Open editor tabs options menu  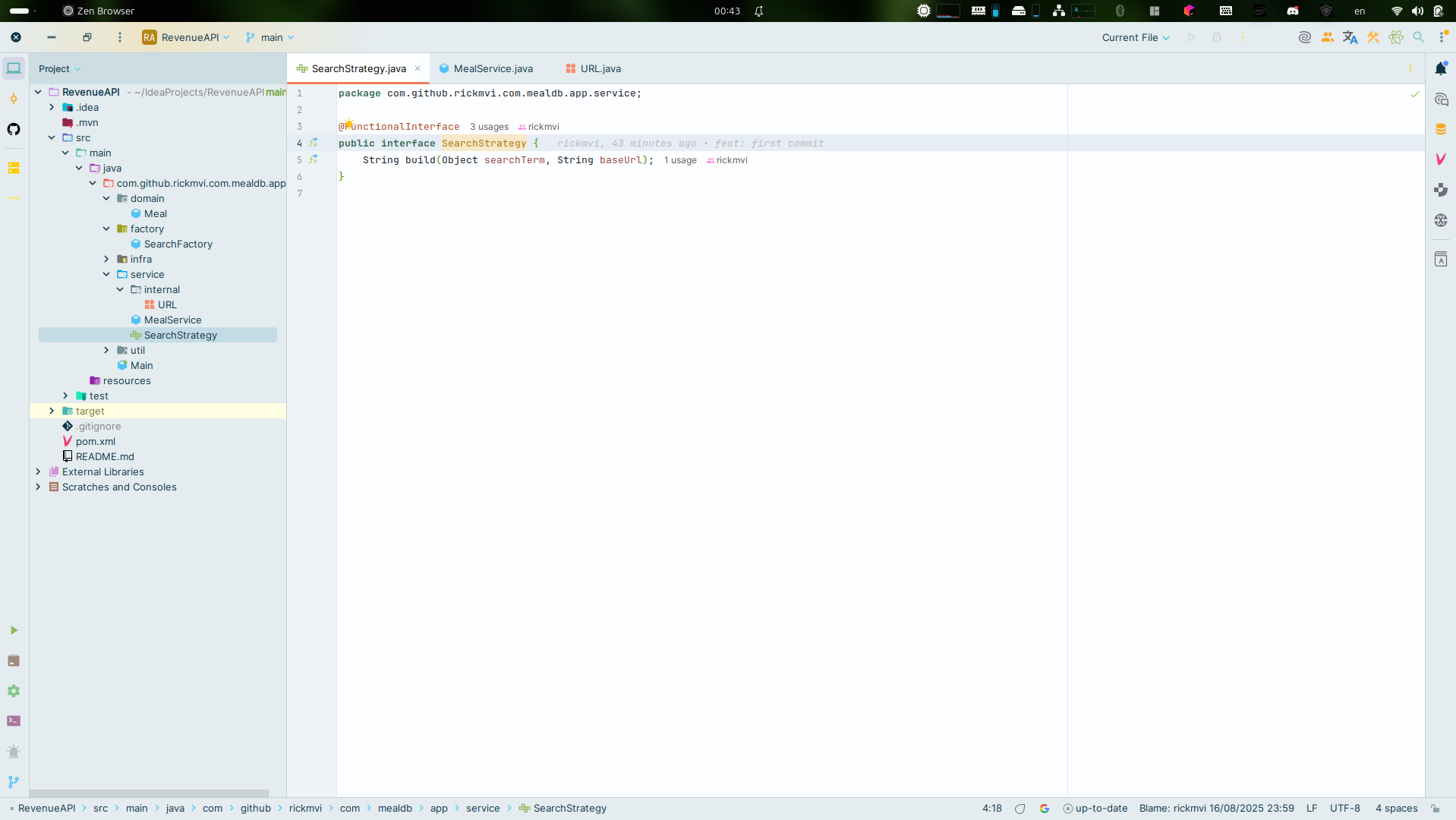click(x=1410, y=68)
